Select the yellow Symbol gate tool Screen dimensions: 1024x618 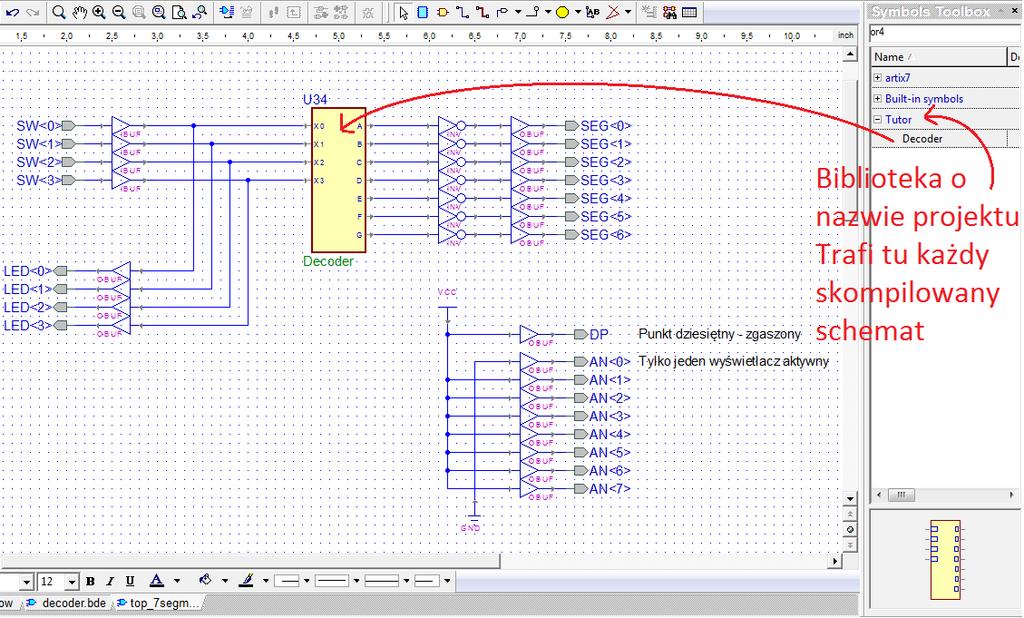pyautogui.click(x=442, y=12)
